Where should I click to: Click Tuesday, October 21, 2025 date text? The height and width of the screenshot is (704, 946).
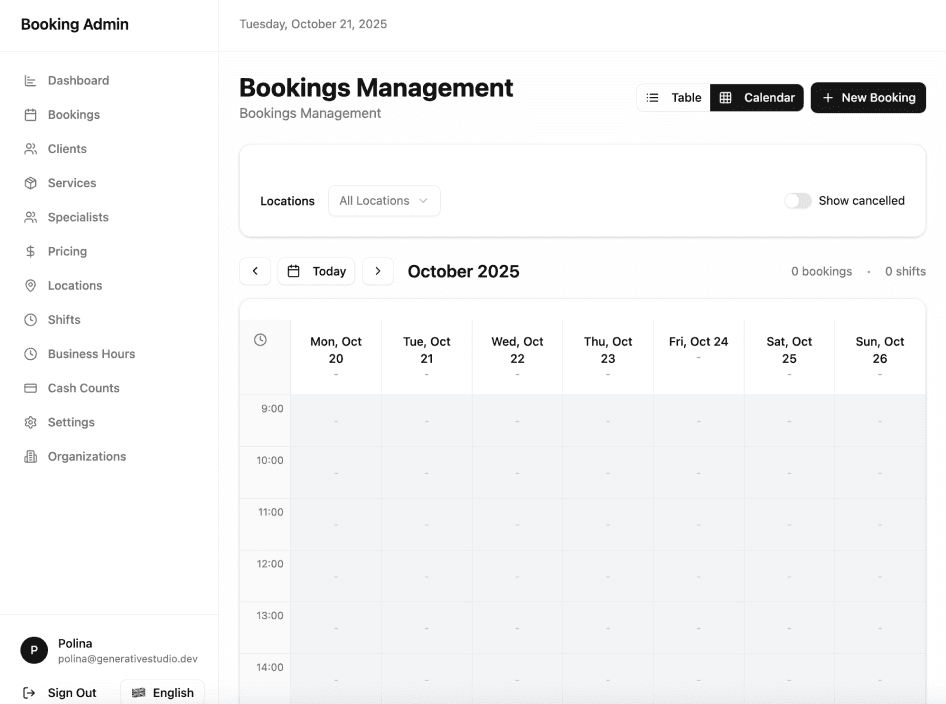coord(313,24)
